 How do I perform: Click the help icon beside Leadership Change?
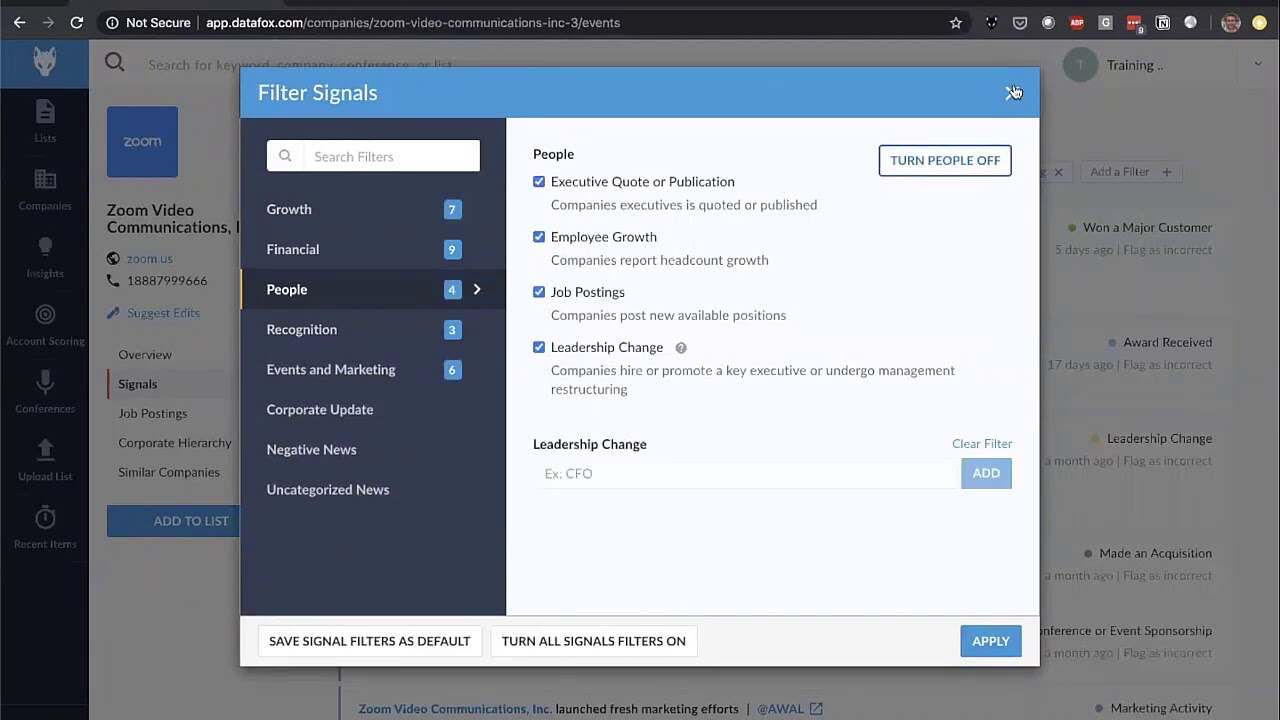(x=681, y=348)
